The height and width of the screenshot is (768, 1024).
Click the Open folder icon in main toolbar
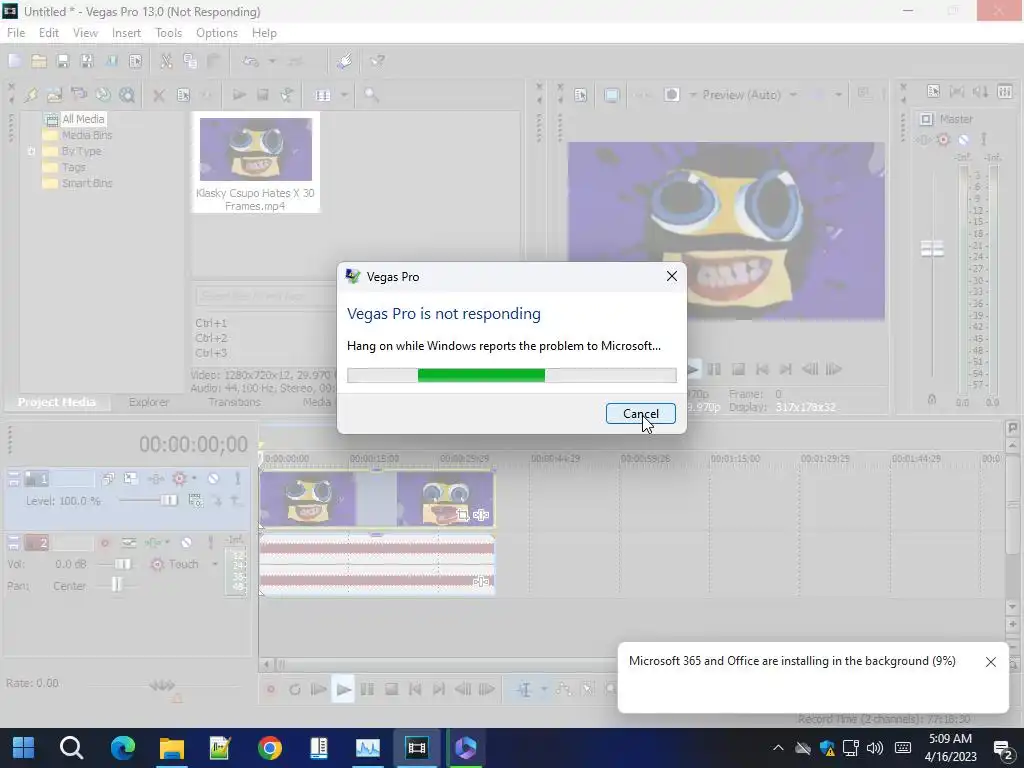39,61
